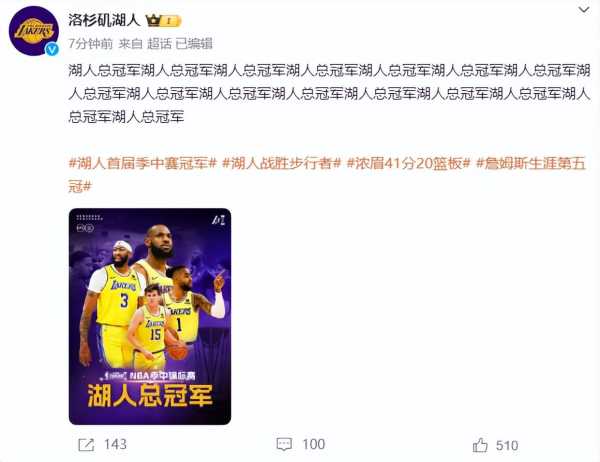600x462 pixels.
Task: Open the 洛杉矶湖人 account name
Action: [x=104, y=20]
